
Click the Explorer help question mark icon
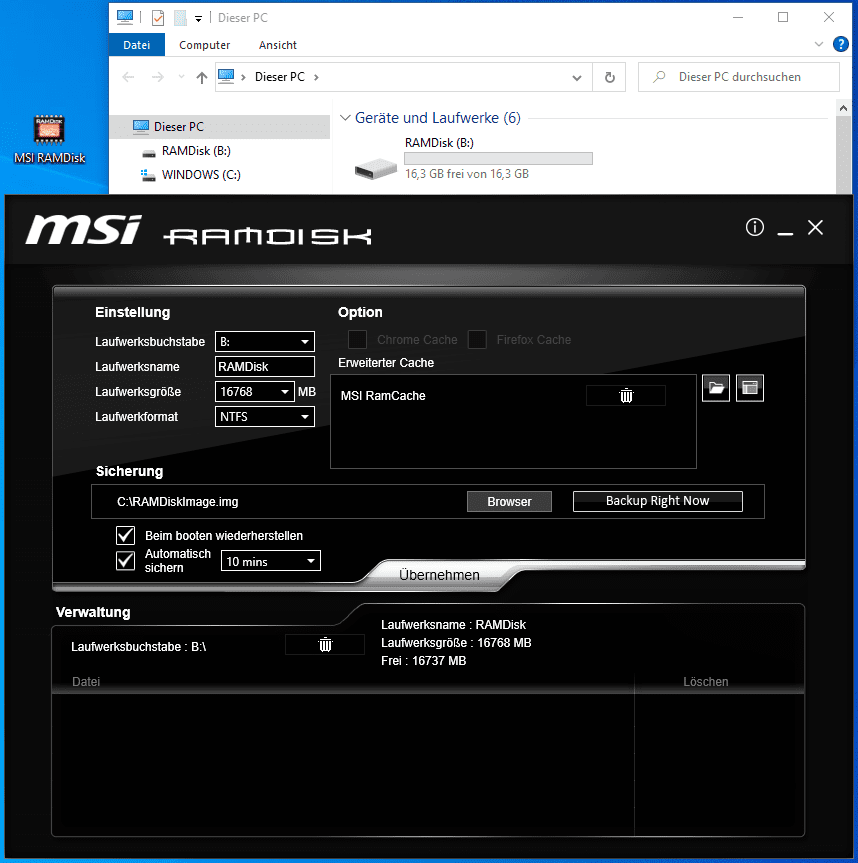pos(840,44)
